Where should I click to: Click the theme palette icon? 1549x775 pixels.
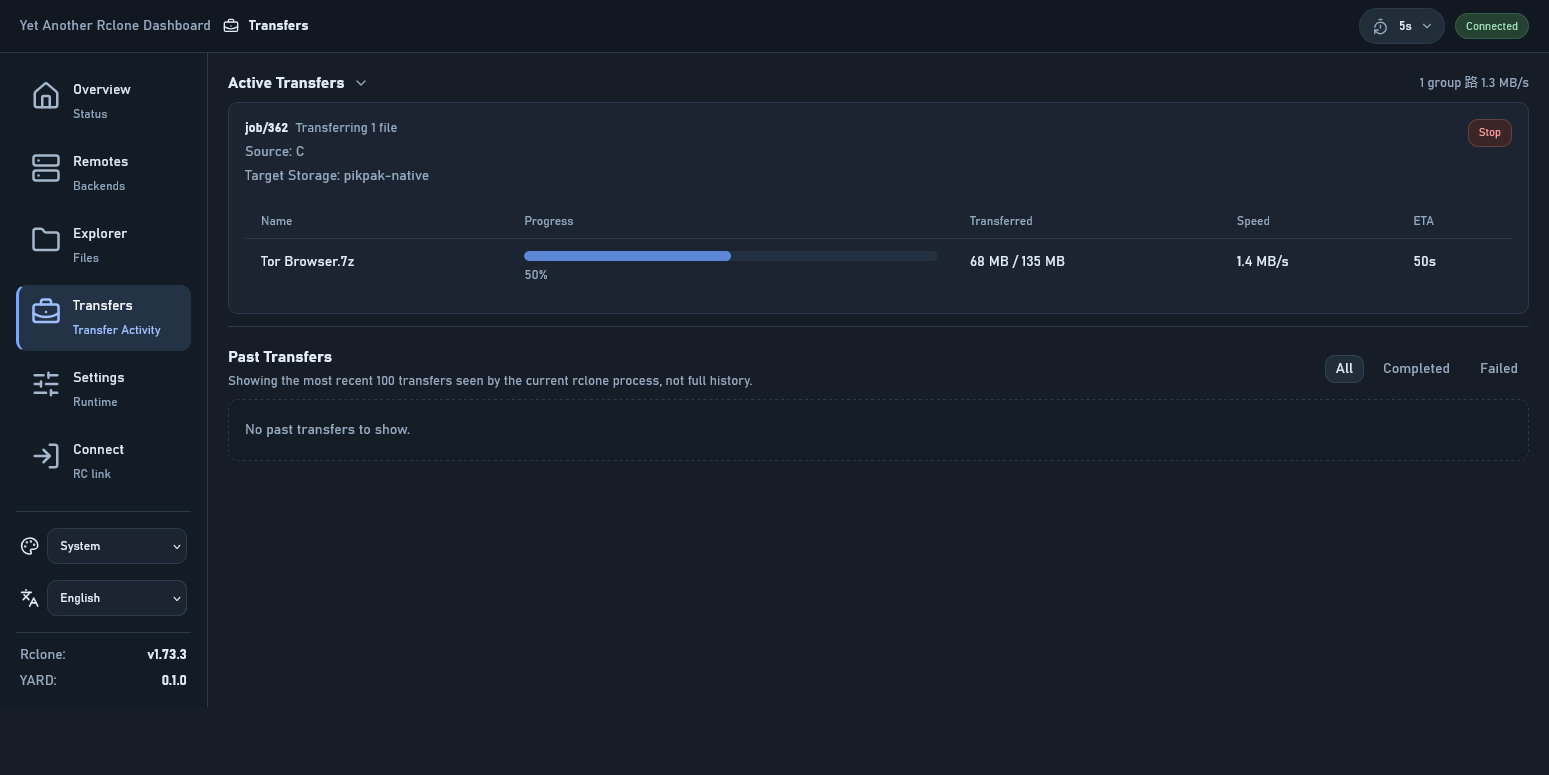(30, 546)
